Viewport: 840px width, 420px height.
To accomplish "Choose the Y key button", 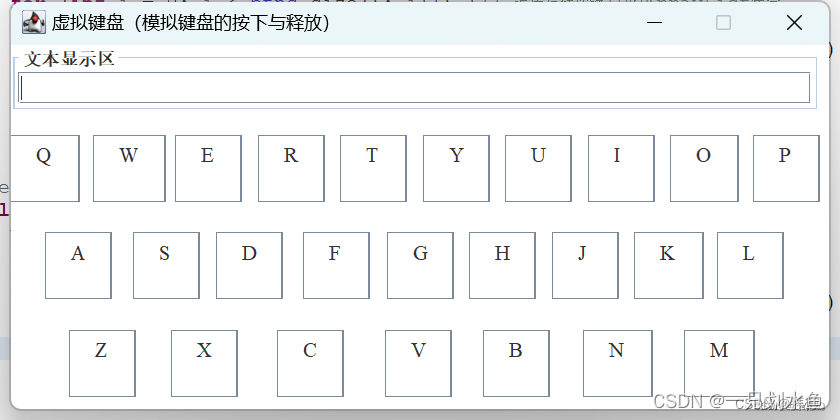I will (x=456, y=168).
